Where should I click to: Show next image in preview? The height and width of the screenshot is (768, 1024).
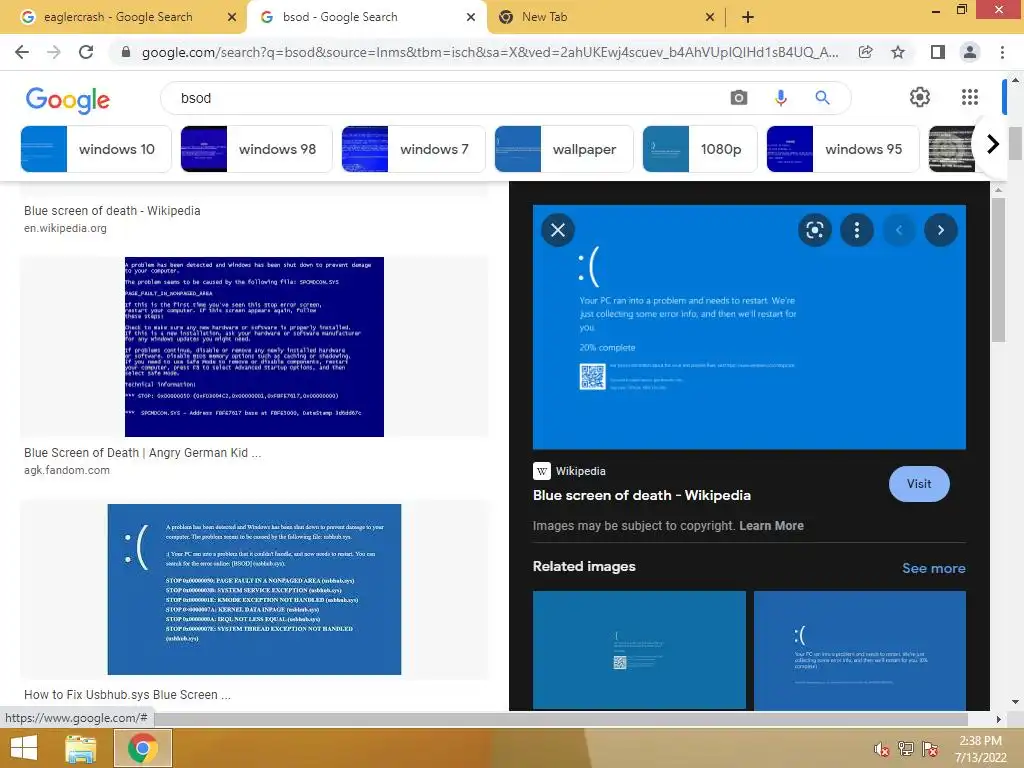coord(940,230)
